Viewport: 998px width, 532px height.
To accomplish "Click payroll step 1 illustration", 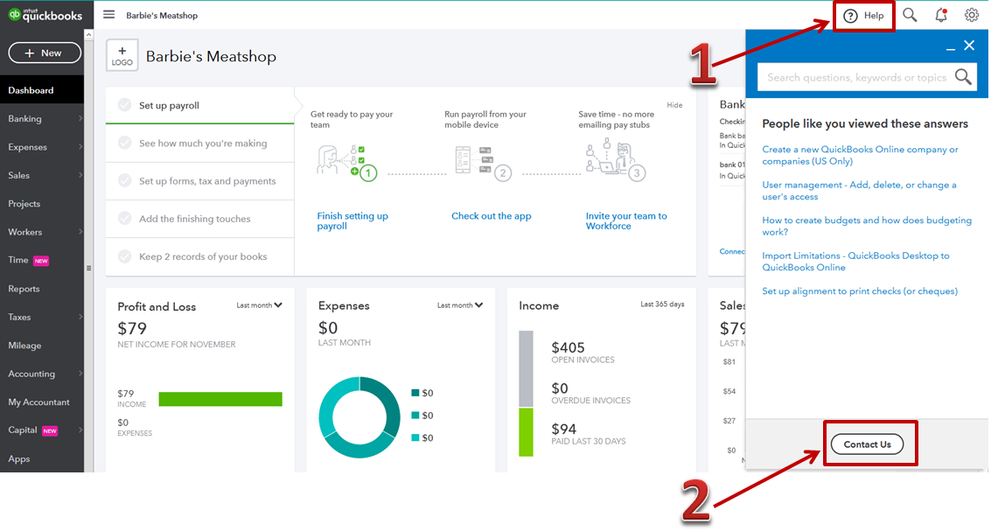I will (x=347, y=162).
